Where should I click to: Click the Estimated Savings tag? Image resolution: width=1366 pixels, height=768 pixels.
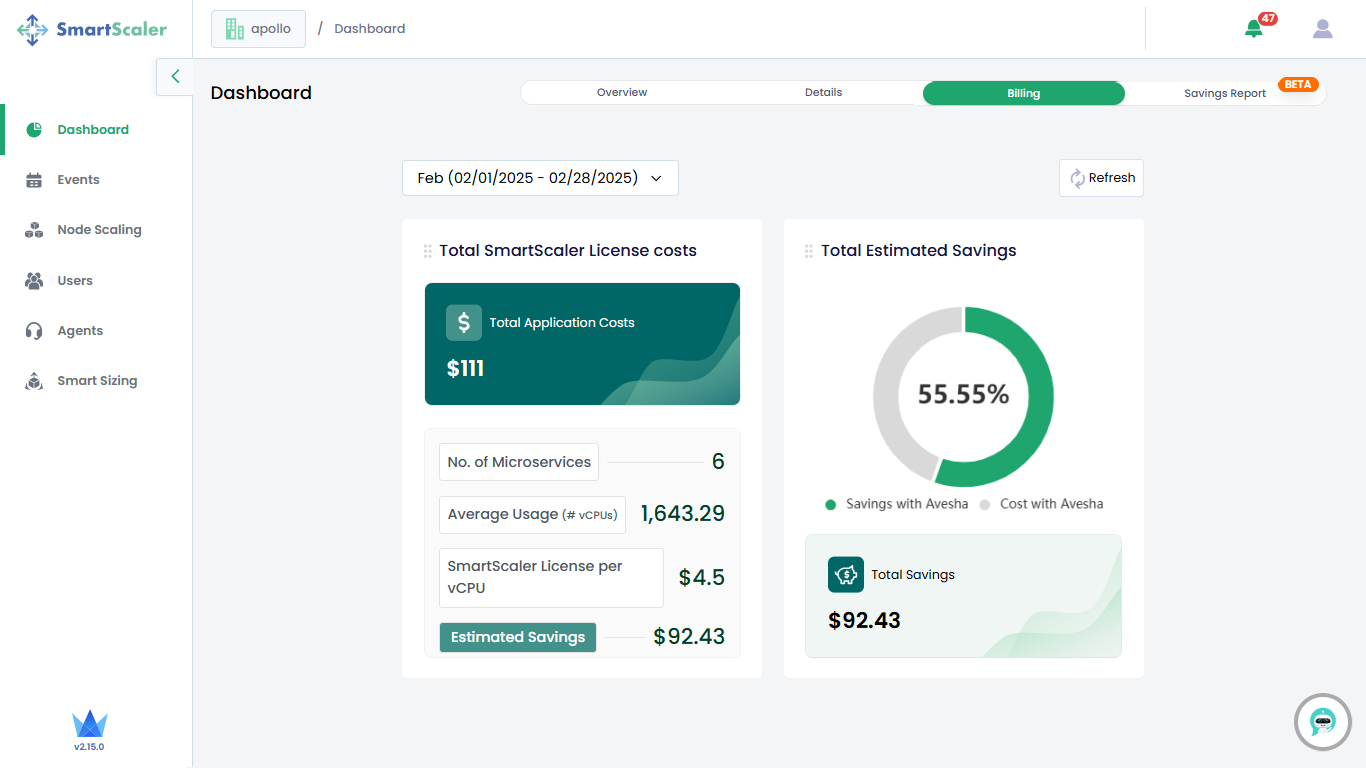point(518,637)
